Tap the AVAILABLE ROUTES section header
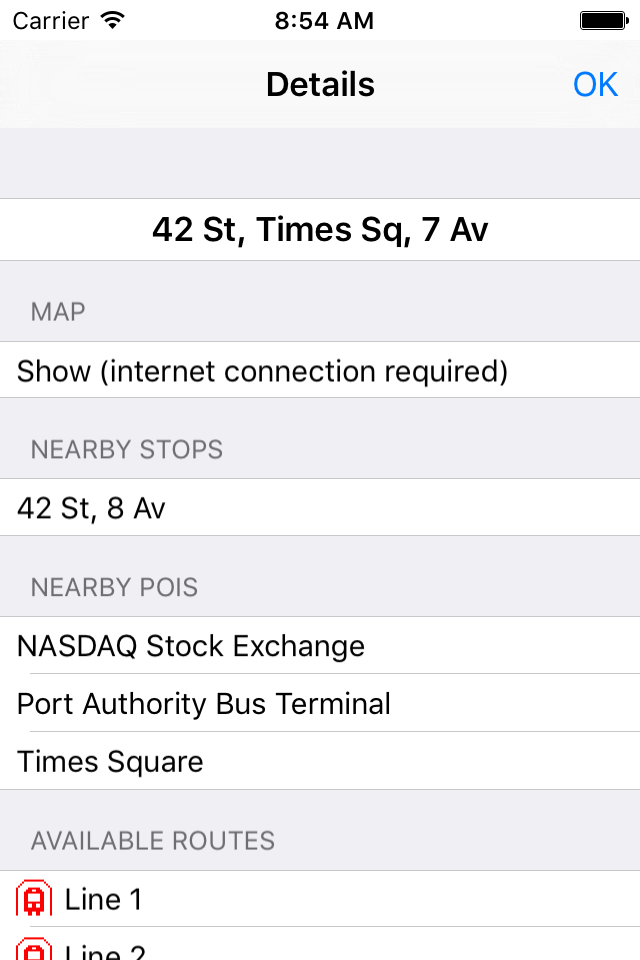This screenshot has width=640, height=960. (x=152, y=841)
